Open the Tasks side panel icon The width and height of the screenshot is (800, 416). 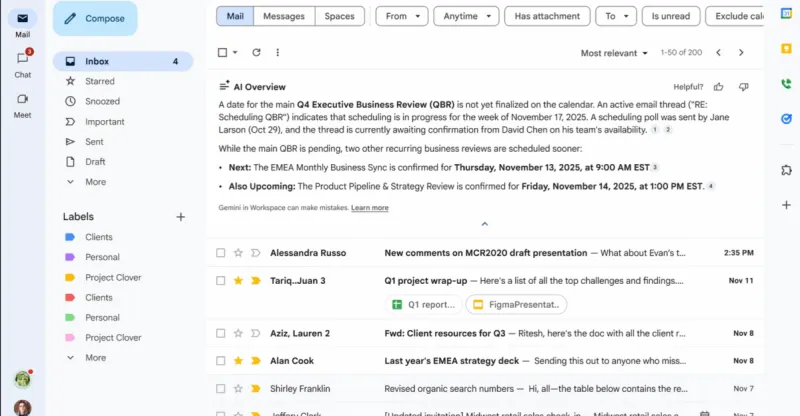click(x=786, y=119)
